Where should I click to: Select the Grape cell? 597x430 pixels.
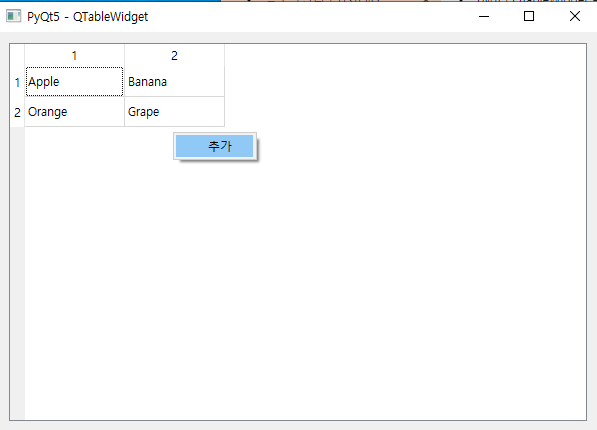(174, 112)
